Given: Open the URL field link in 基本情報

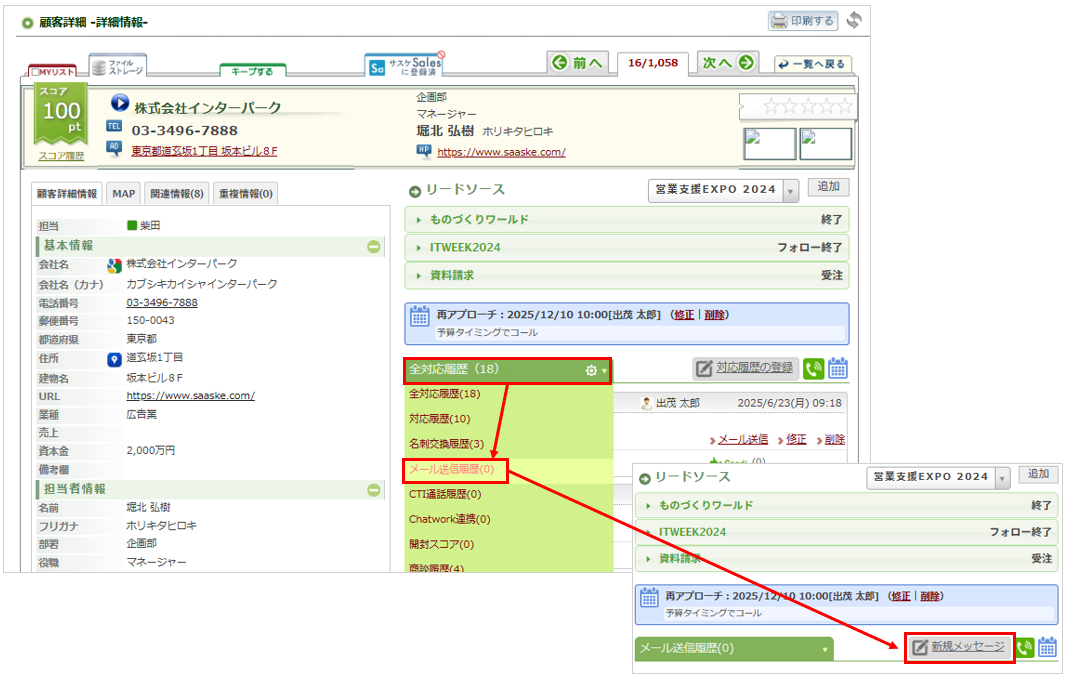Looking at the screenshot, I should [x=190, y=395].
